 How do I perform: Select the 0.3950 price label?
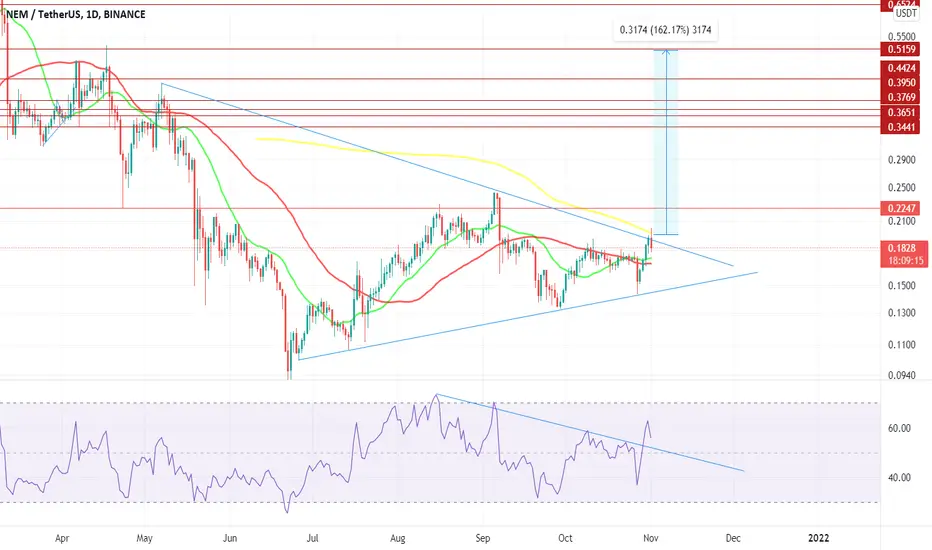901,83
